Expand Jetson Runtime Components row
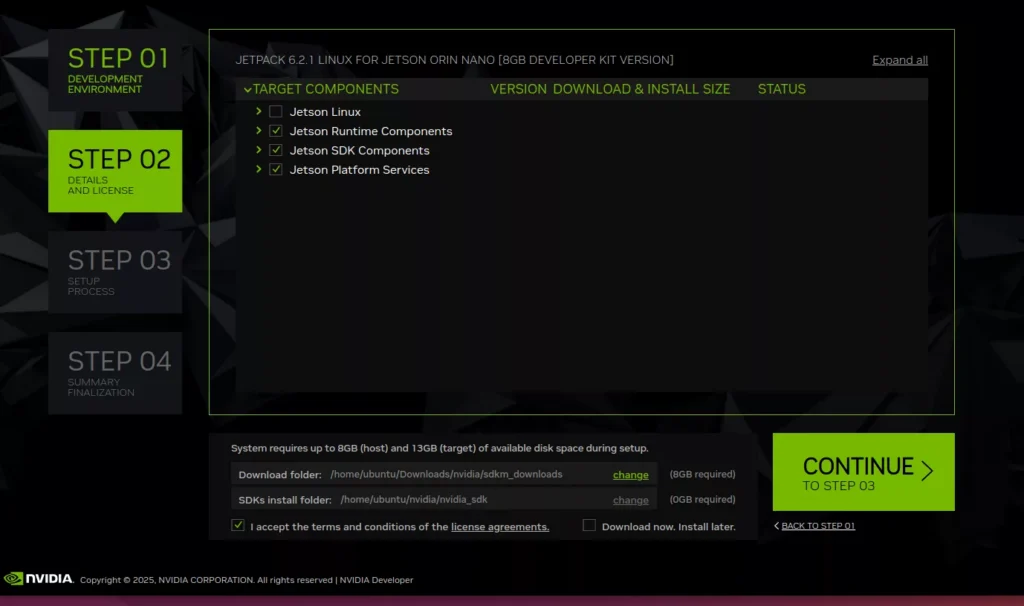This screenshot has width=1024, height=606. (x=259, y=131)
